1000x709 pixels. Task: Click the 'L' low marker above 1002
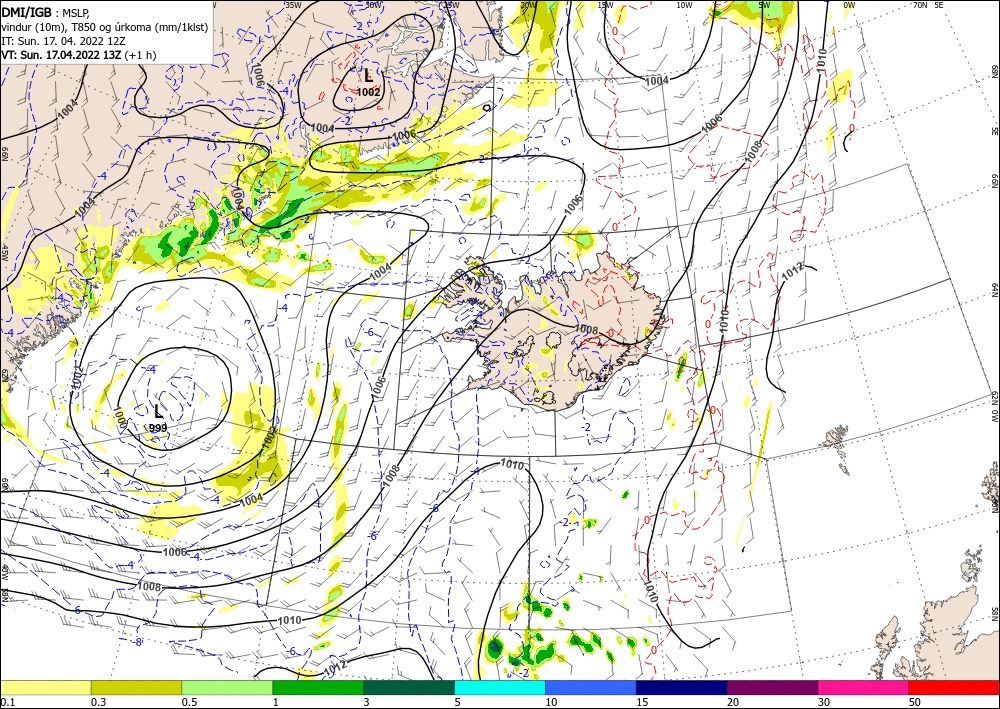click(x=369, y=75)
